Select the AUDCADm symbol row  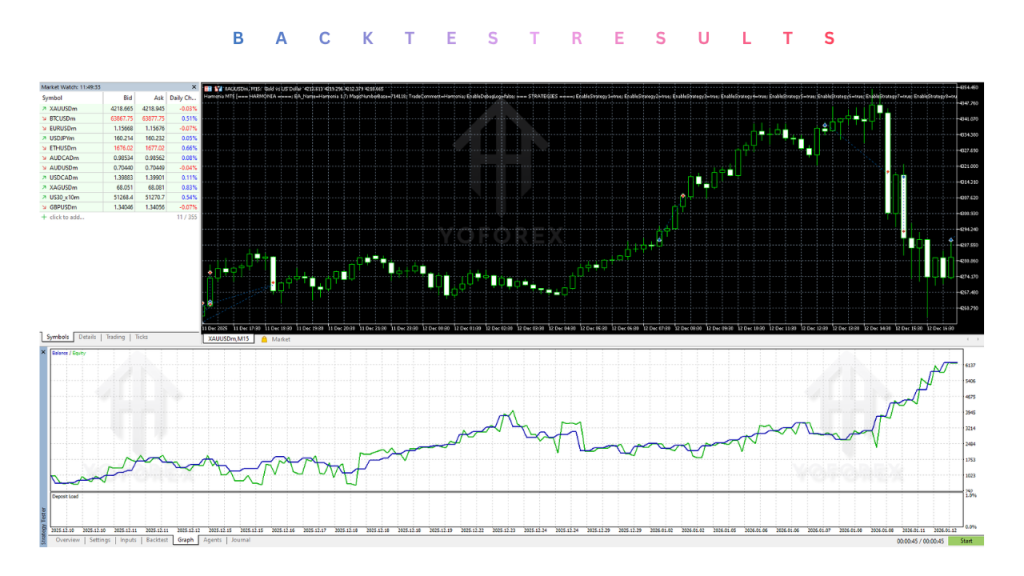[x=120, y=158]
